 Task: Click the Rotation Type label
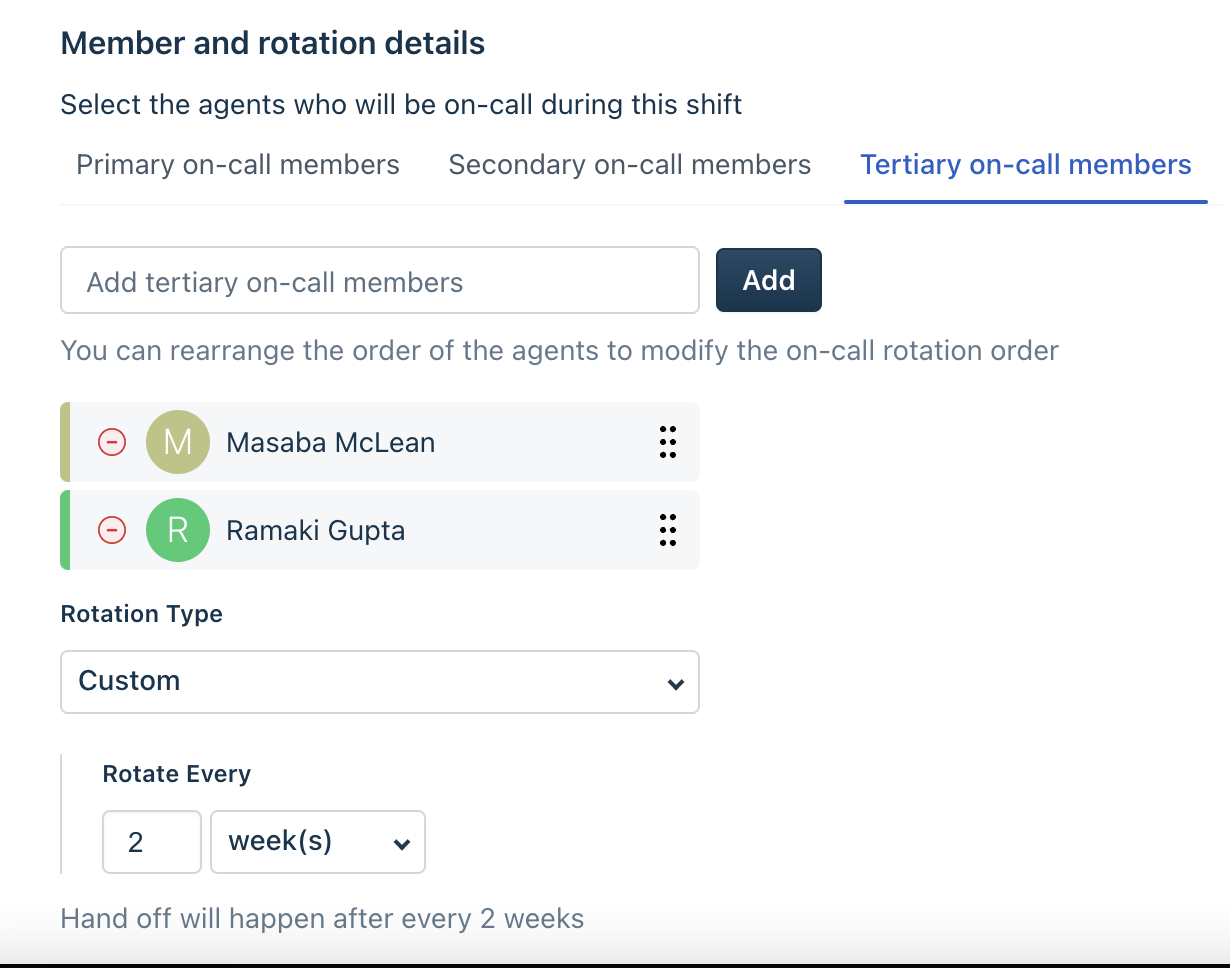pos(142,614)
